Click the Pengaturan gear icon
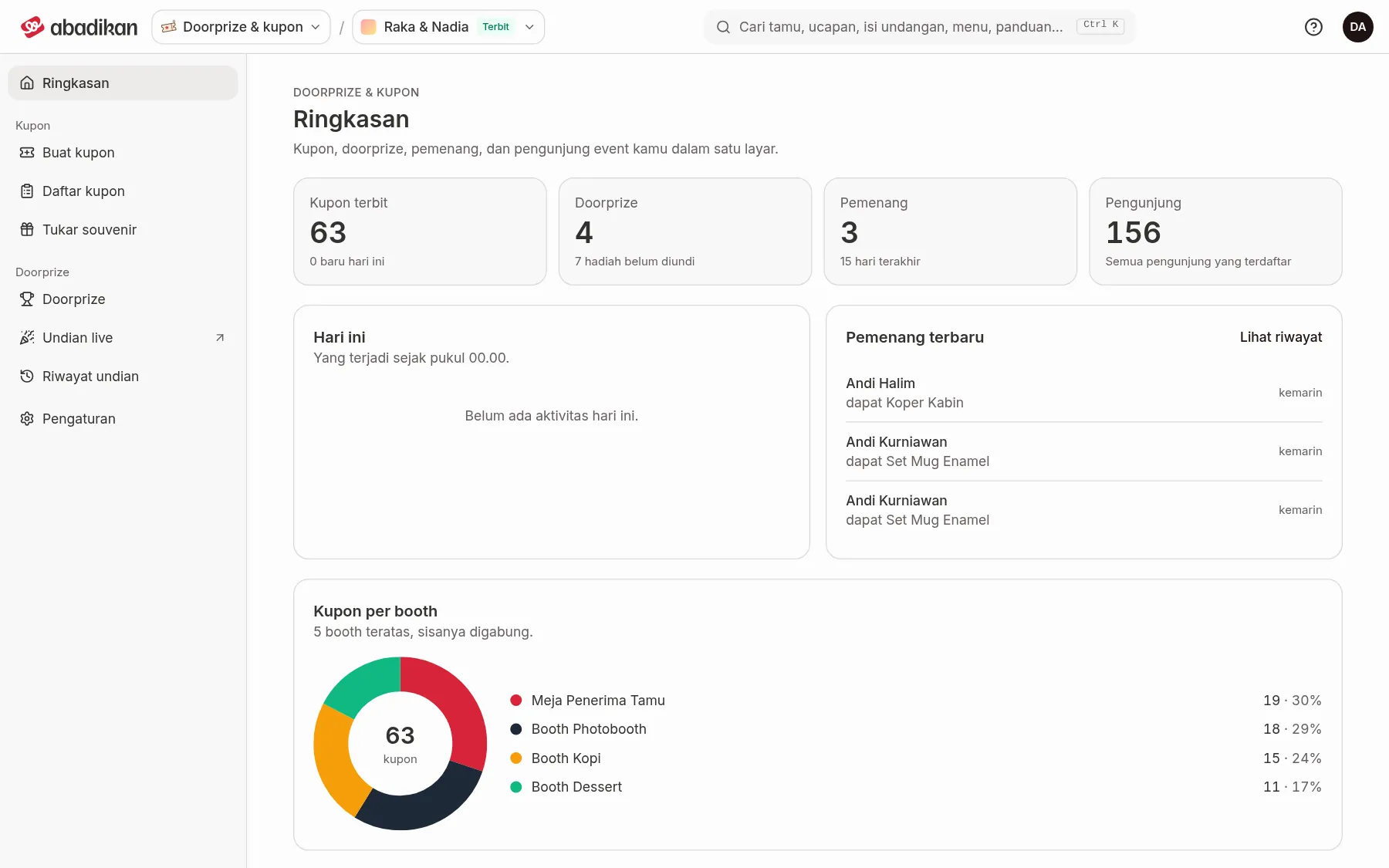The height and width of the screenshot is (868, 1389). pyautogui.click(x=27, y=419)
